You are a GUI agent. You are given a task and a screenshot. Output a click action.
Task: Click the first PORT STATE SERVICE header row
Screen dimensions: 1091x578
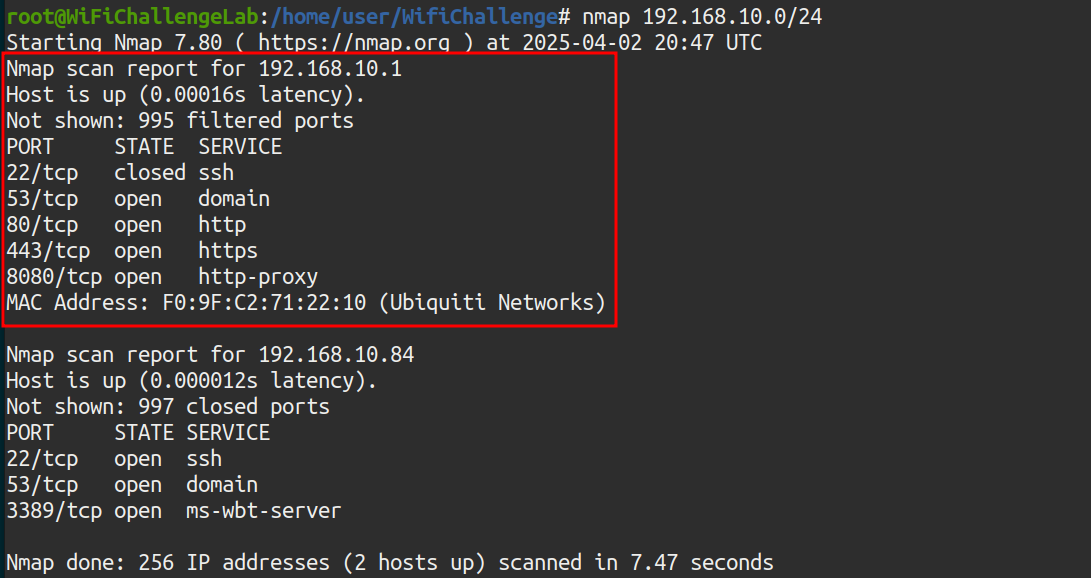(x=144, y=147)
